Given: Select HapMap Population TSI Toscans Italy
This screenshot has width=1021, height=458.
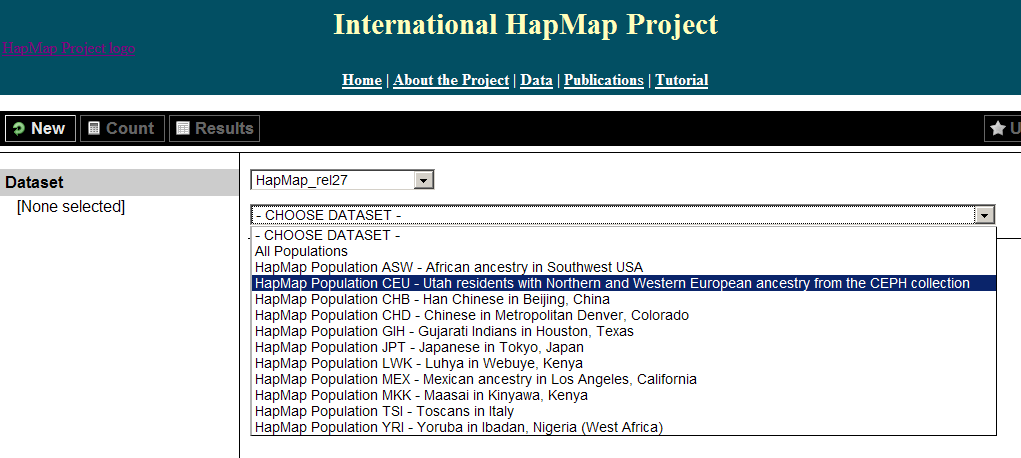Looking at the screenshot, I should coord(623,411).
